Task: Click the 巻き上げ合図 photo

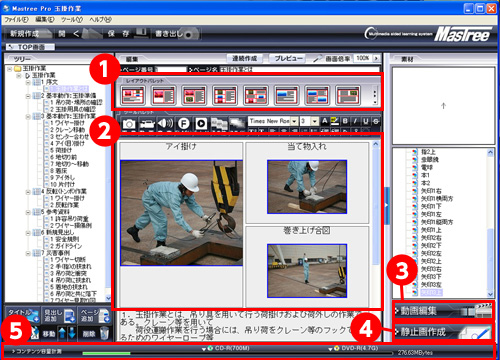Action: coord(307,271)
